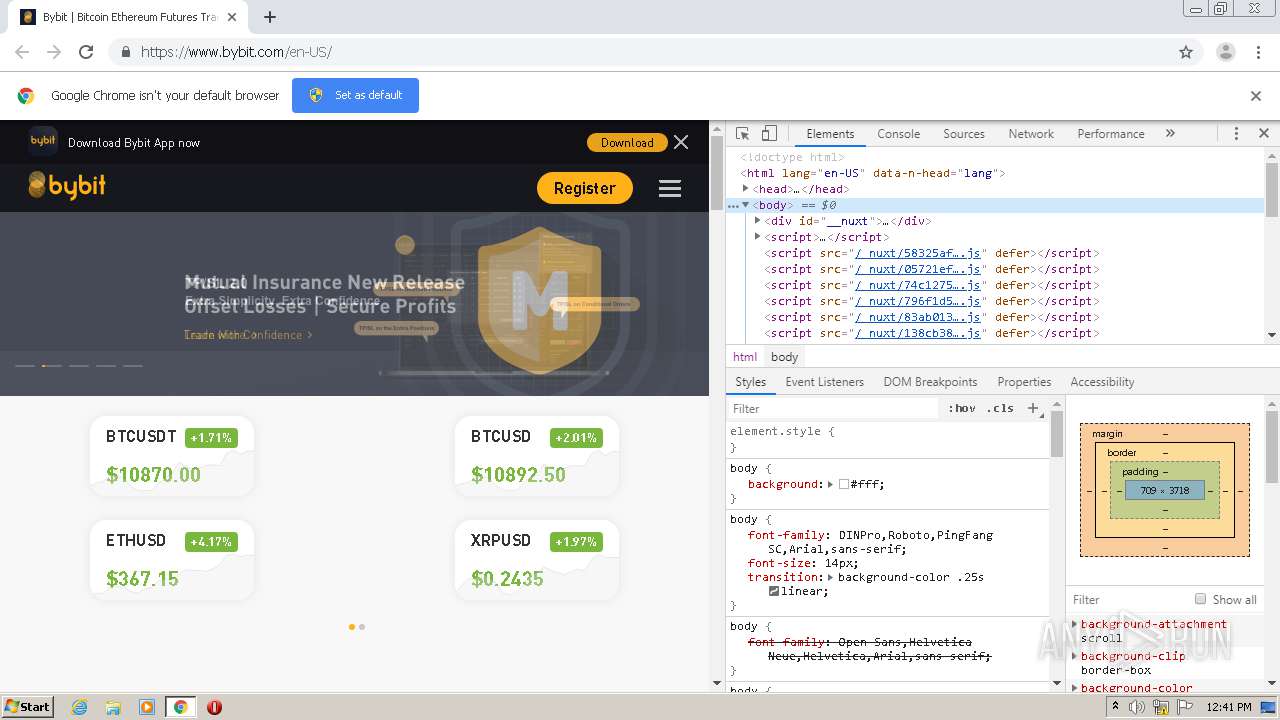The image size is (1280, 720).
Task: Expand the transition shorthand property
Action: point(830,577)
